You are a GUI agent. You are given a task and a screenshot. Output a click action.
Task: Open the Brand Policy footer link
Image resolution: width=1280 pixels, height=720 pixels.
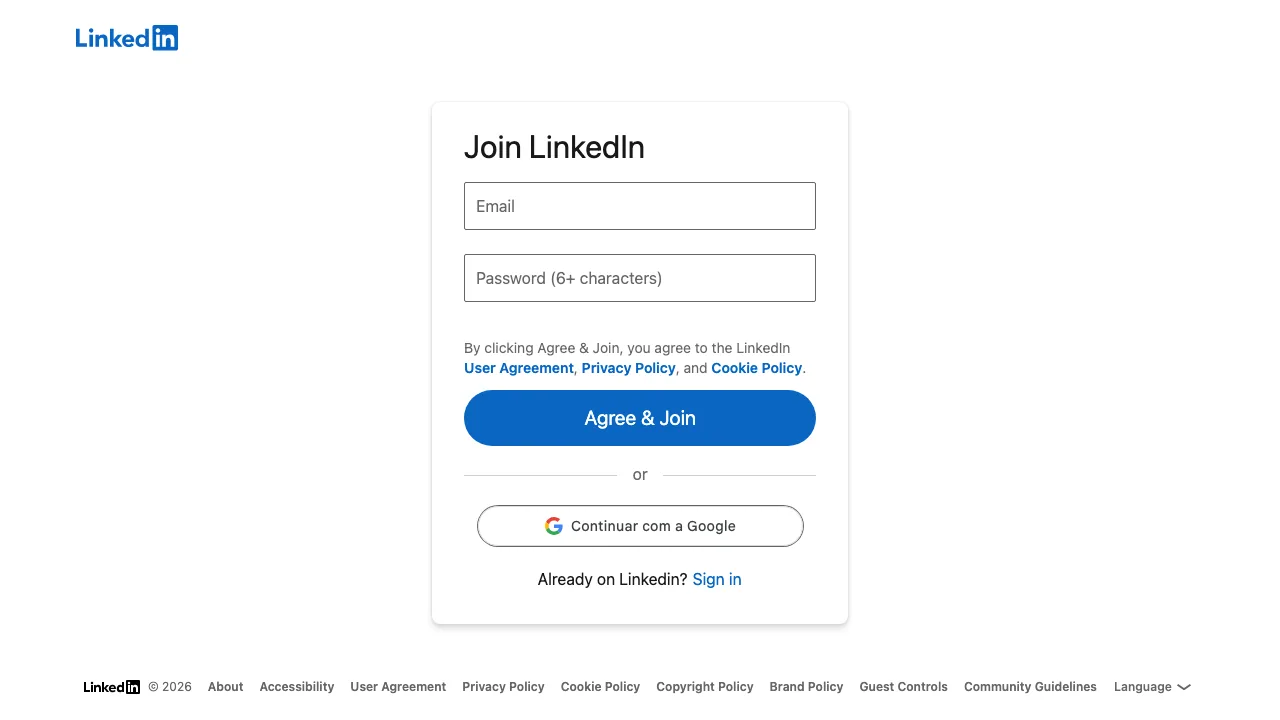[x=806, y=687]
